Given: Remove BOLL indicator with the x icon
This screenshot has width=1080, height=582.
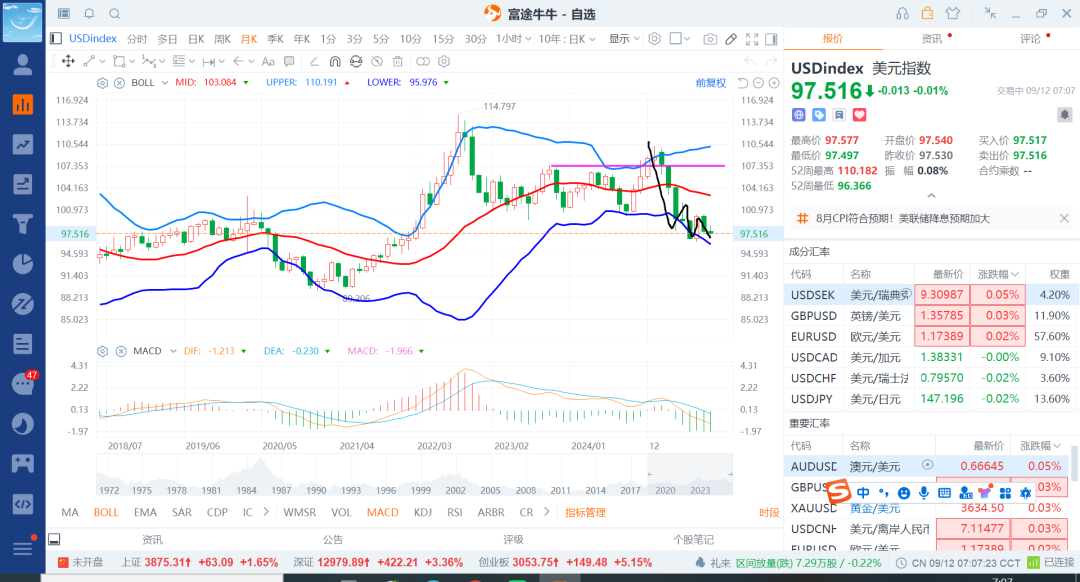Looking at the screenshot, I should (119, 83).
